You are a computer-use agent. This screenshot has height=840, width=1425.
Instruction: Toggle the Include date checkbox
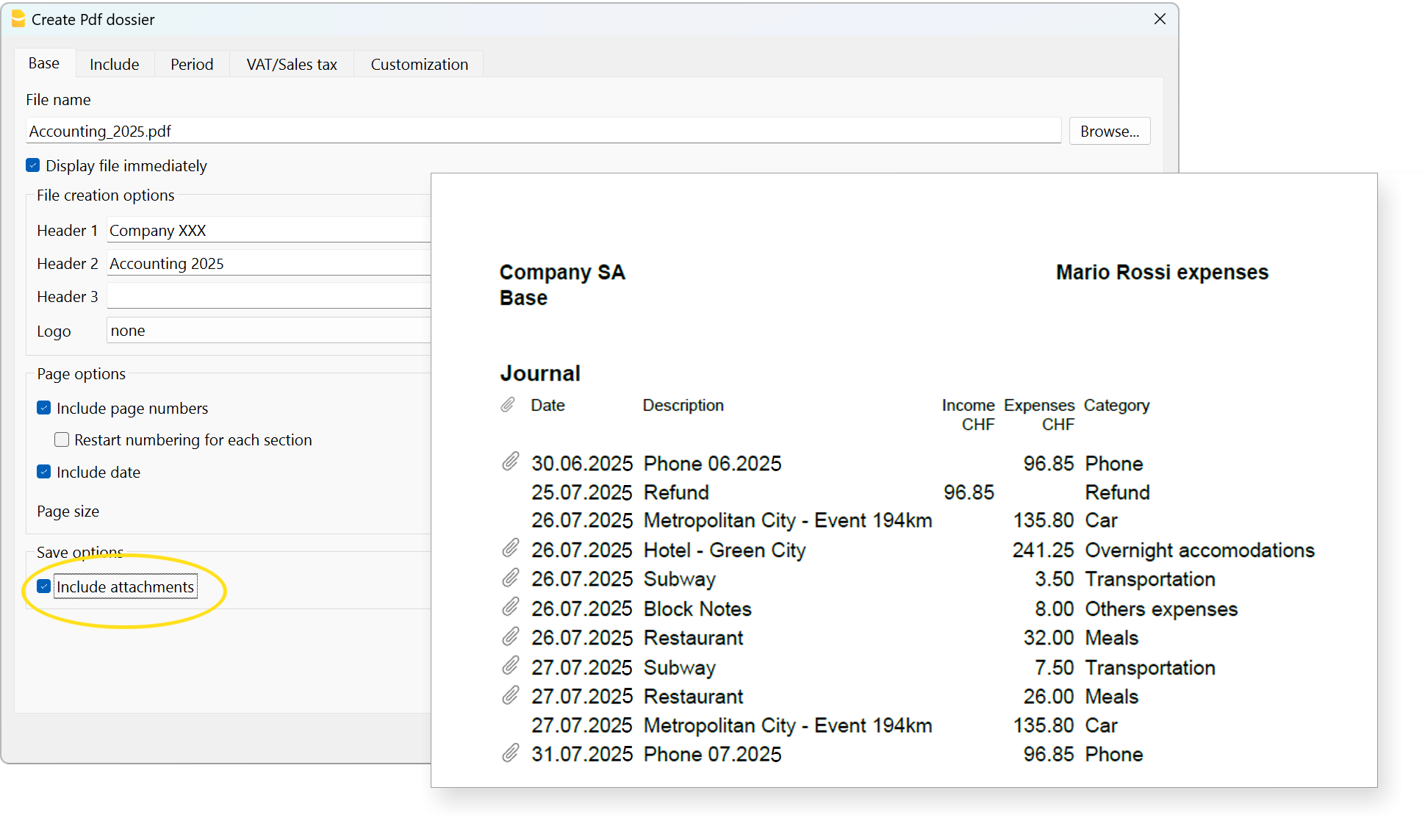(44, 472)
